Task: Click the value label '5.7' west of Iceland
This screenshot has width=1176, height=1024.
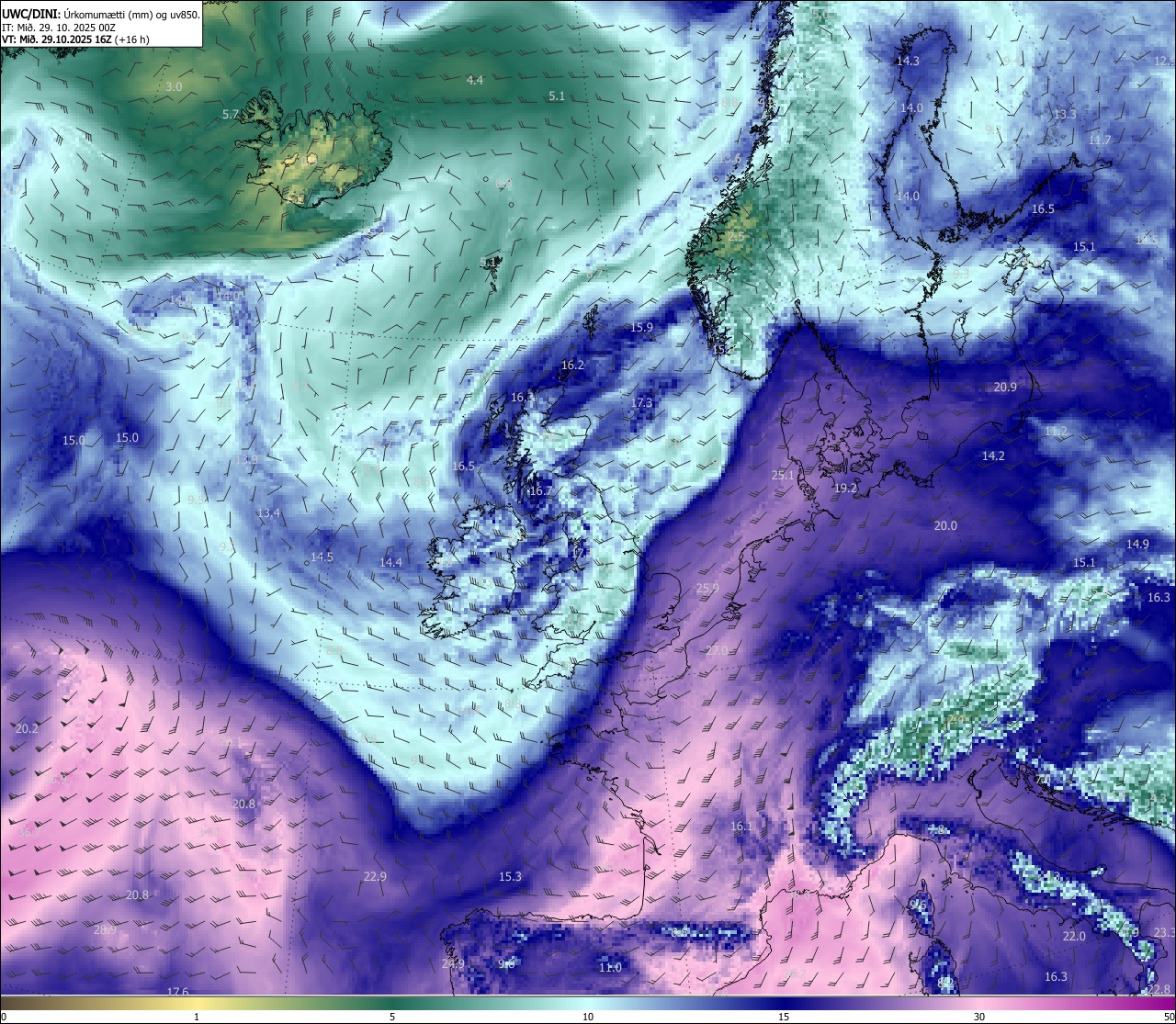Action: (x=231, y=115)
